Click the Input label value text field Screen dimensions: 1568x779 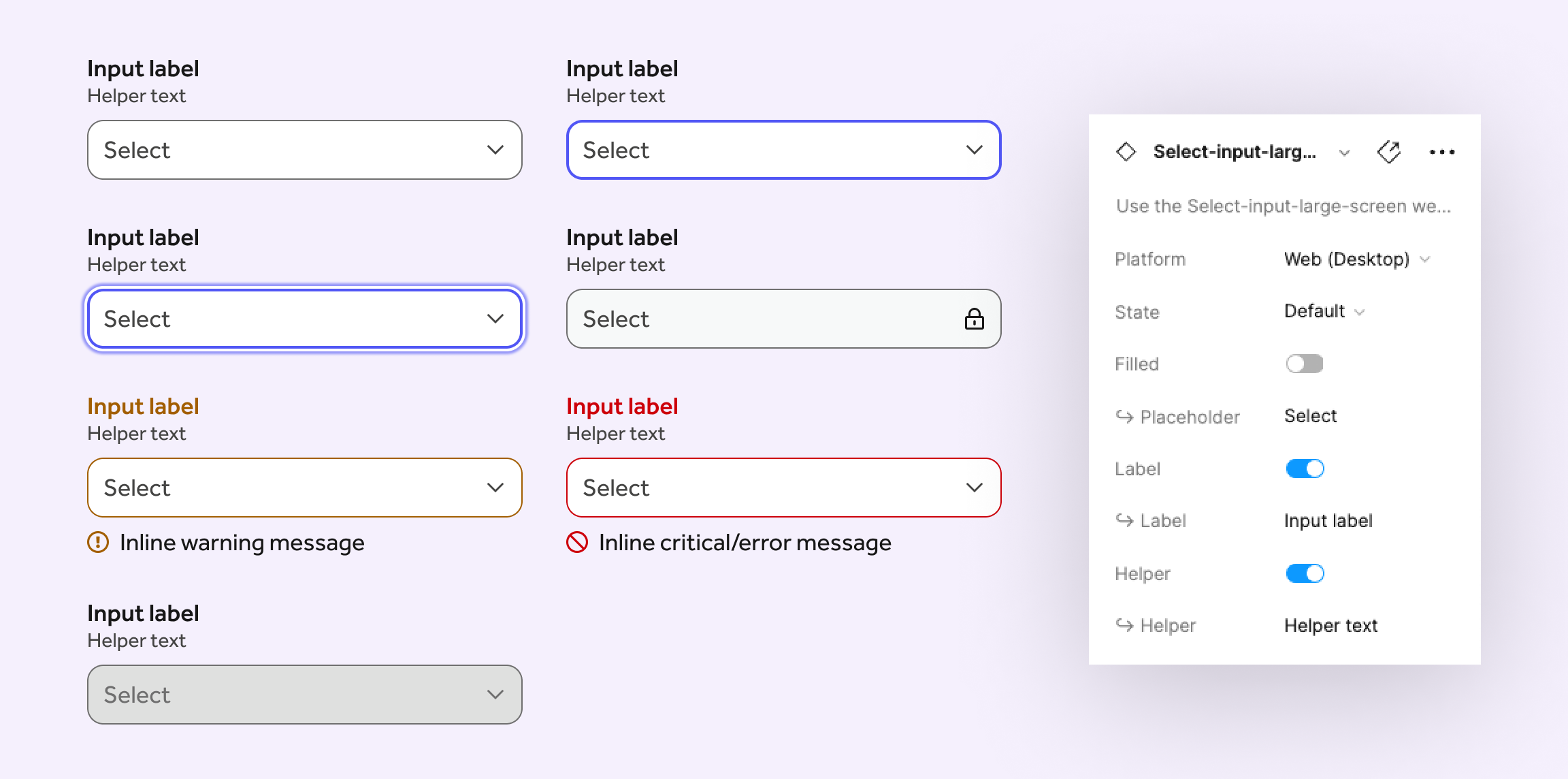1328,521
